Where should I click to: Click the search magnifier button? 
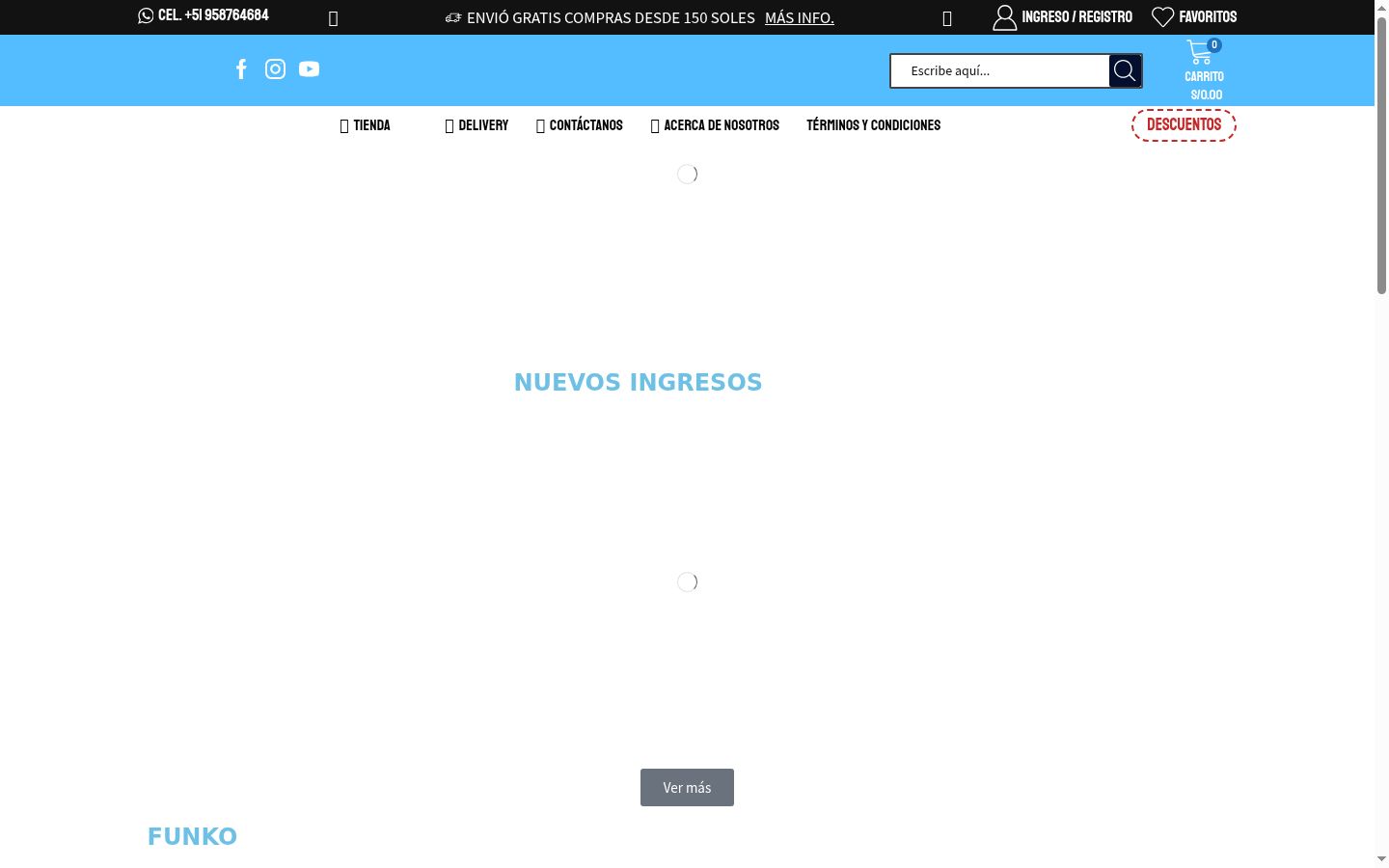(1125, 70)
